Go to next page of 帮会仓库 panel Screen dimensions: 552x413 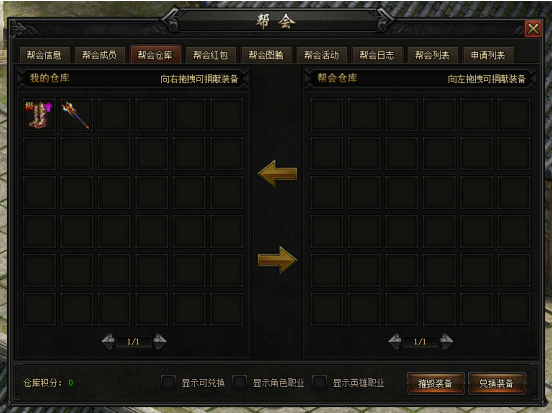click(x=446, y=341)
